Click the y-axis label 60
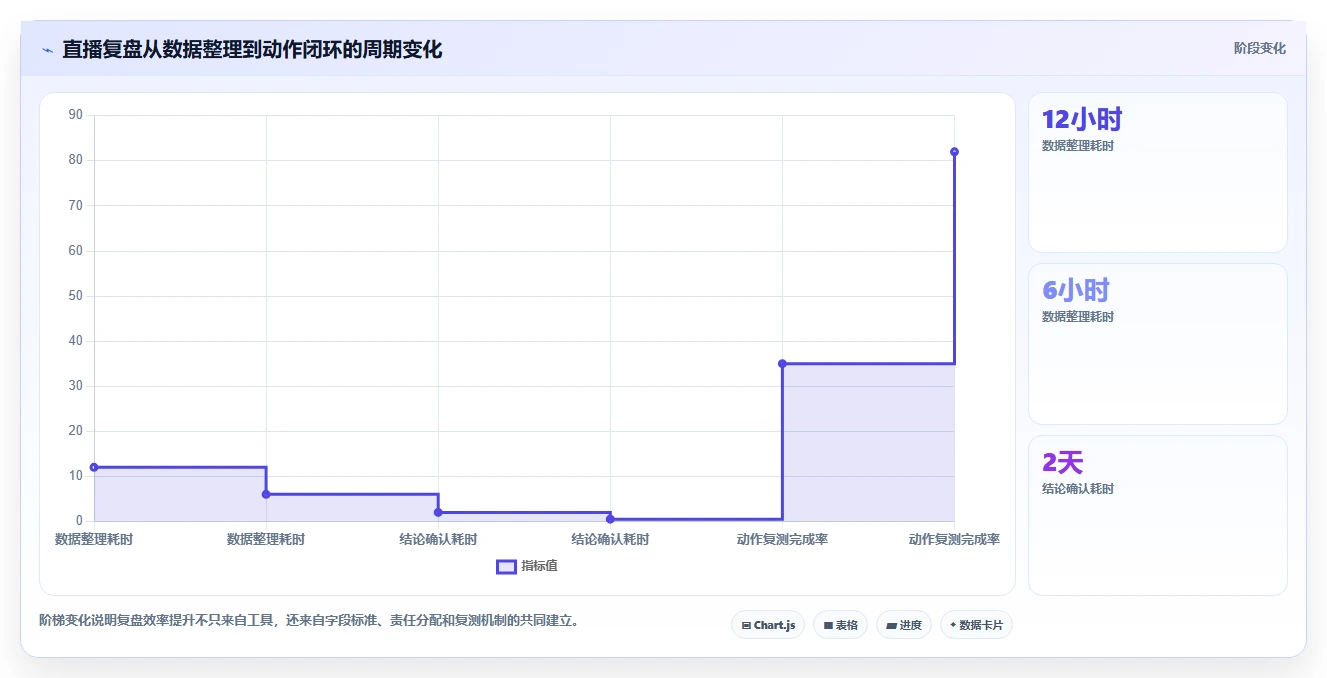Image resolution: width=1327 pixels, height=678 pixels. [76, 250]
